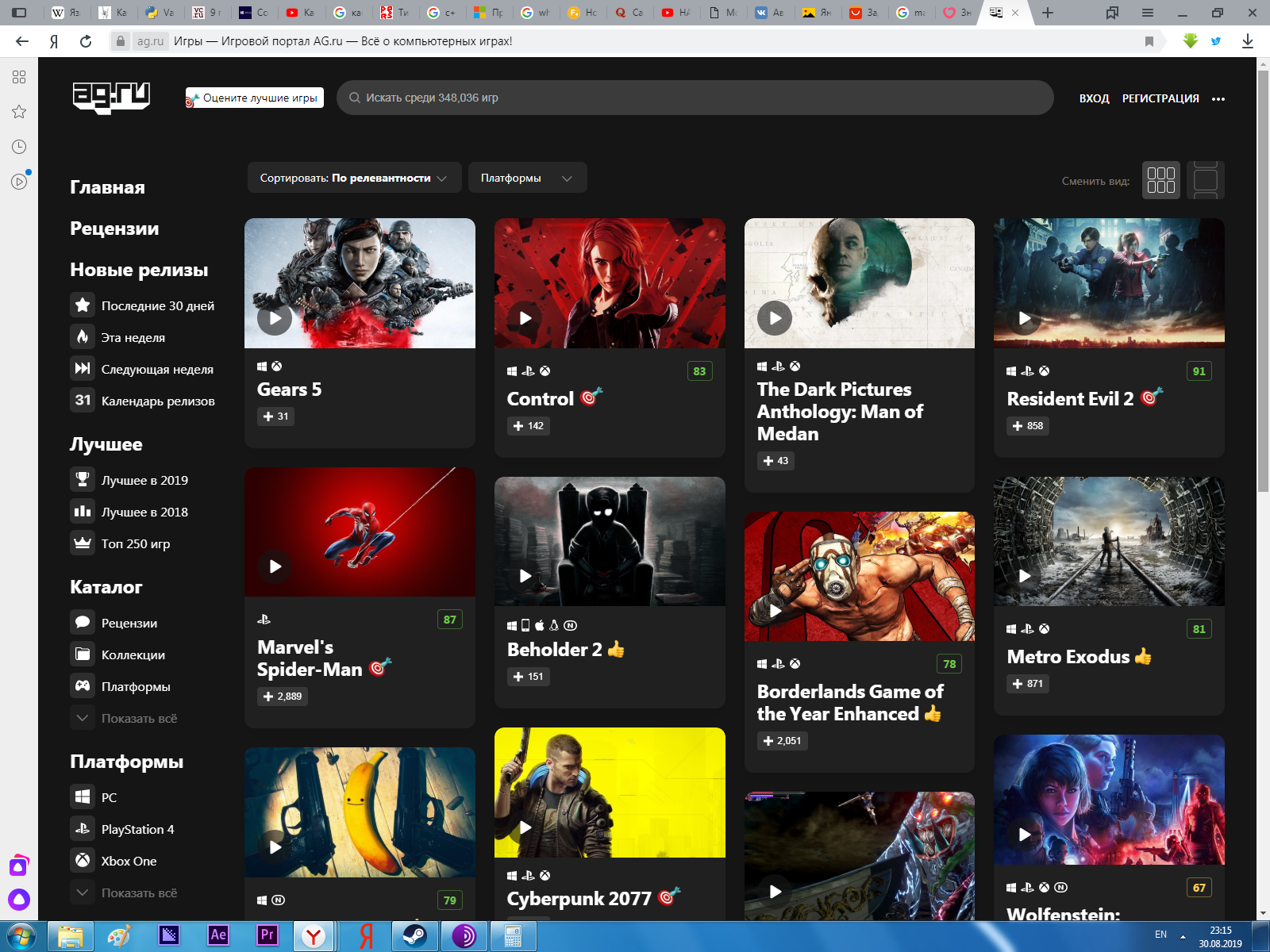The width and height of the screenshot is (1270, 952).
Task: Click the page vertical scrollbar thumb
Action: pos(1263,282)
